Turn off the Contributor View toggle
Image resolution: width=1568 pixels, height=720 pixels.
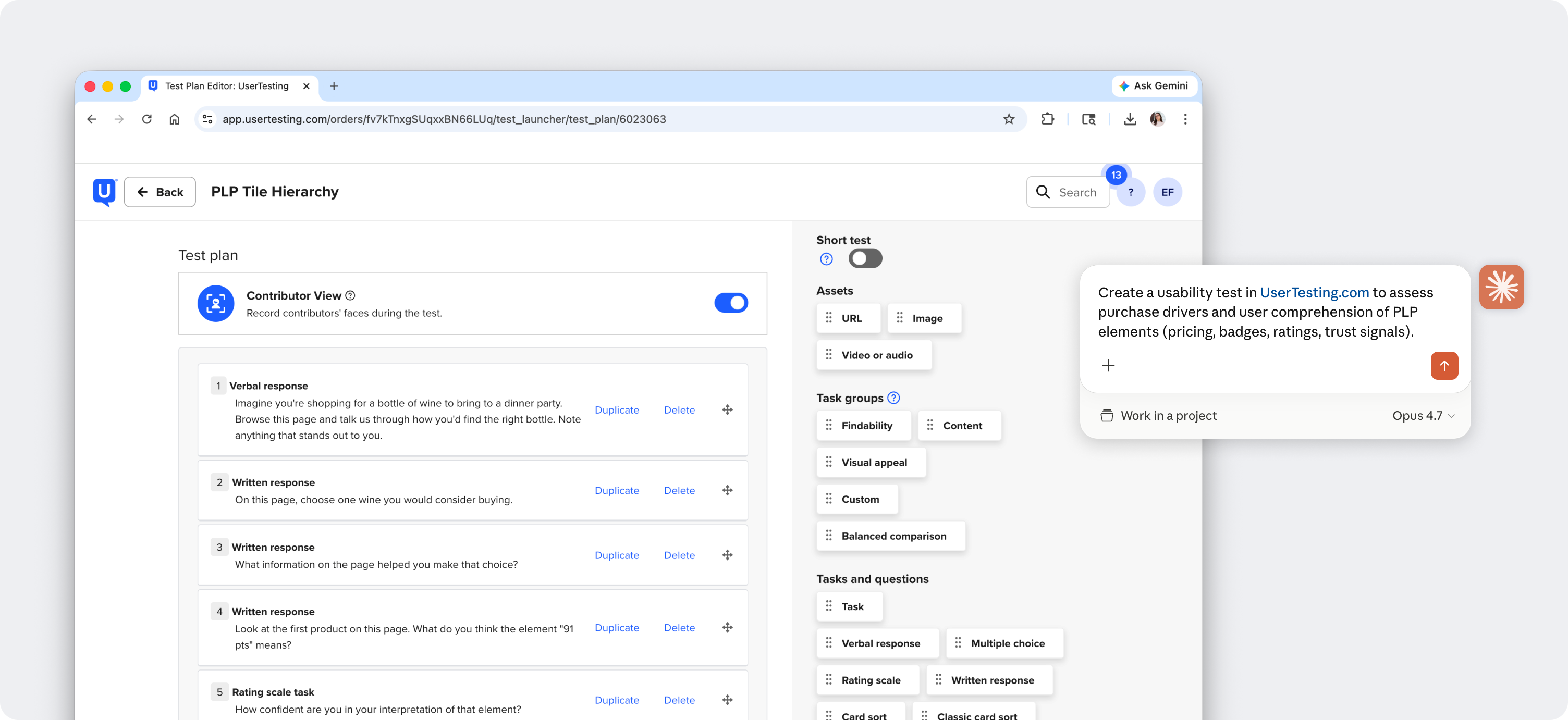(730, 303)
